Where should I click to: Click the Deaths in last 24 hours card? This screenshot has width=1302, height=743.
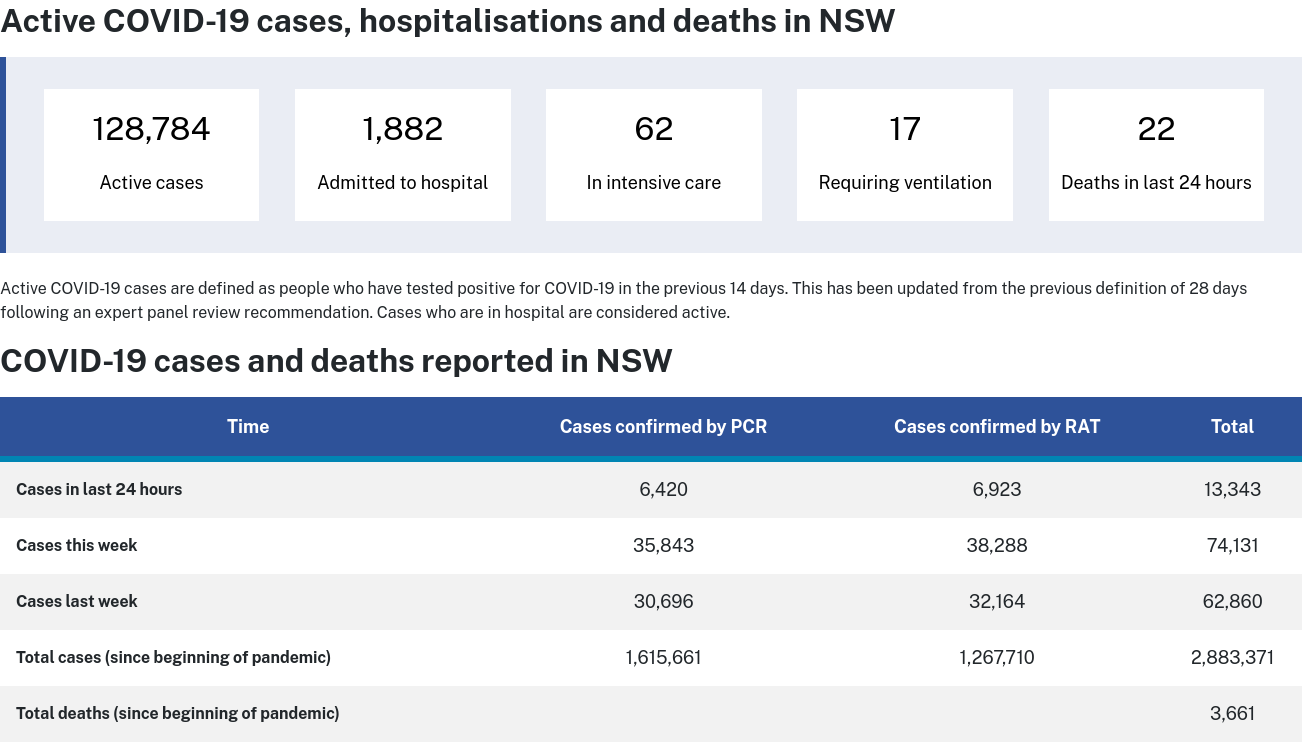coord(1156,154)
